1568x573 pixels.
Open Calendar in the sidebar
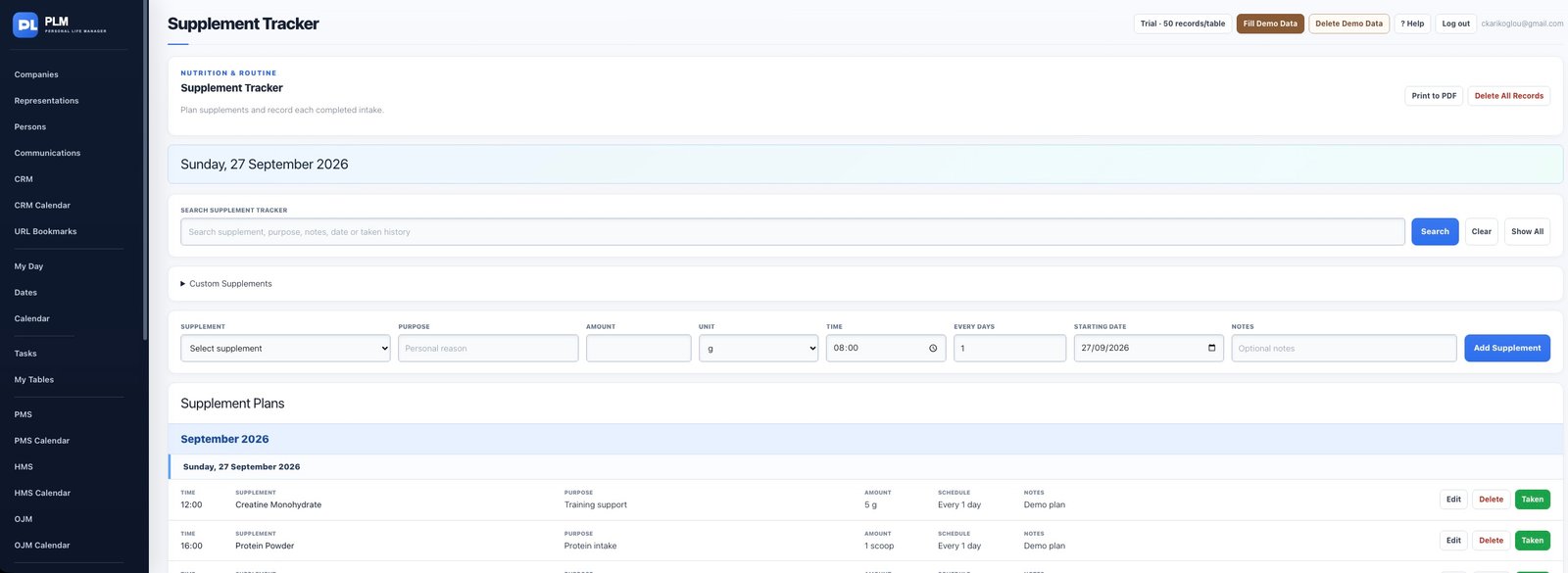tap(31, 318)
